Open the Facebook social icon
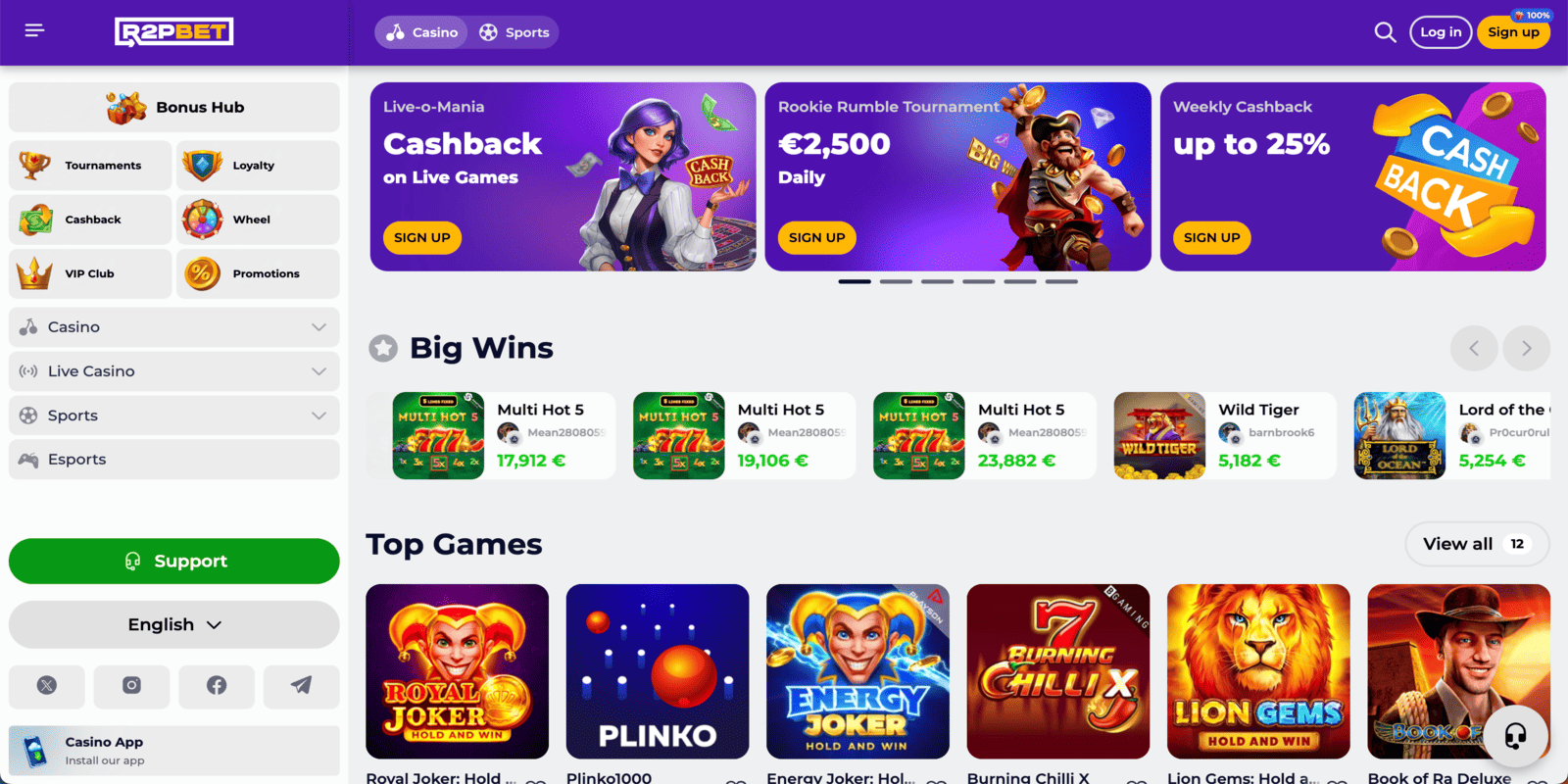This screenshot has width=1568, height=784. coord(217,686)
